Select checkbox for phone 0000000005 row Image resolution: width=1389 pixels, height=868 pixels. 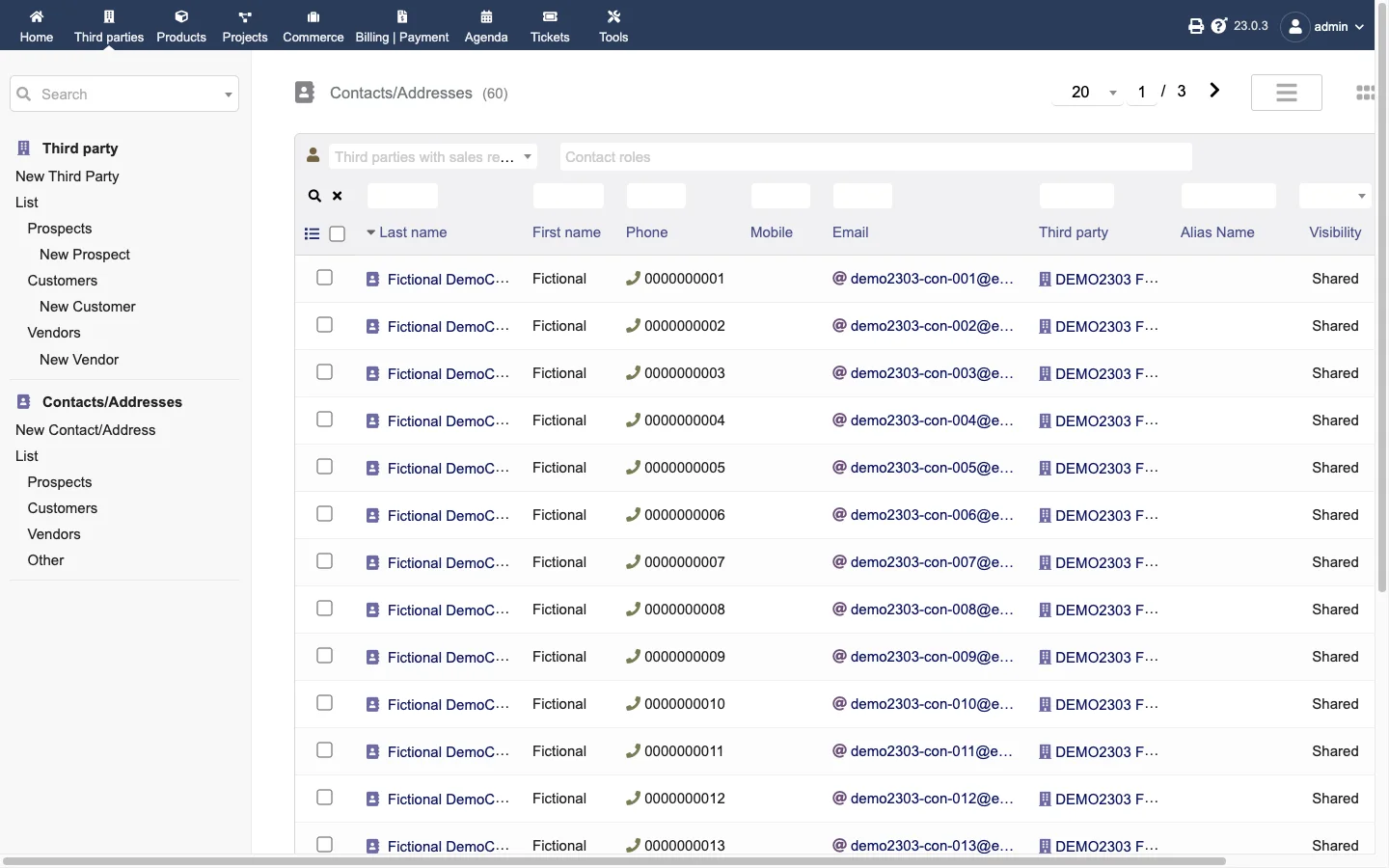click(x=325, y=467)
